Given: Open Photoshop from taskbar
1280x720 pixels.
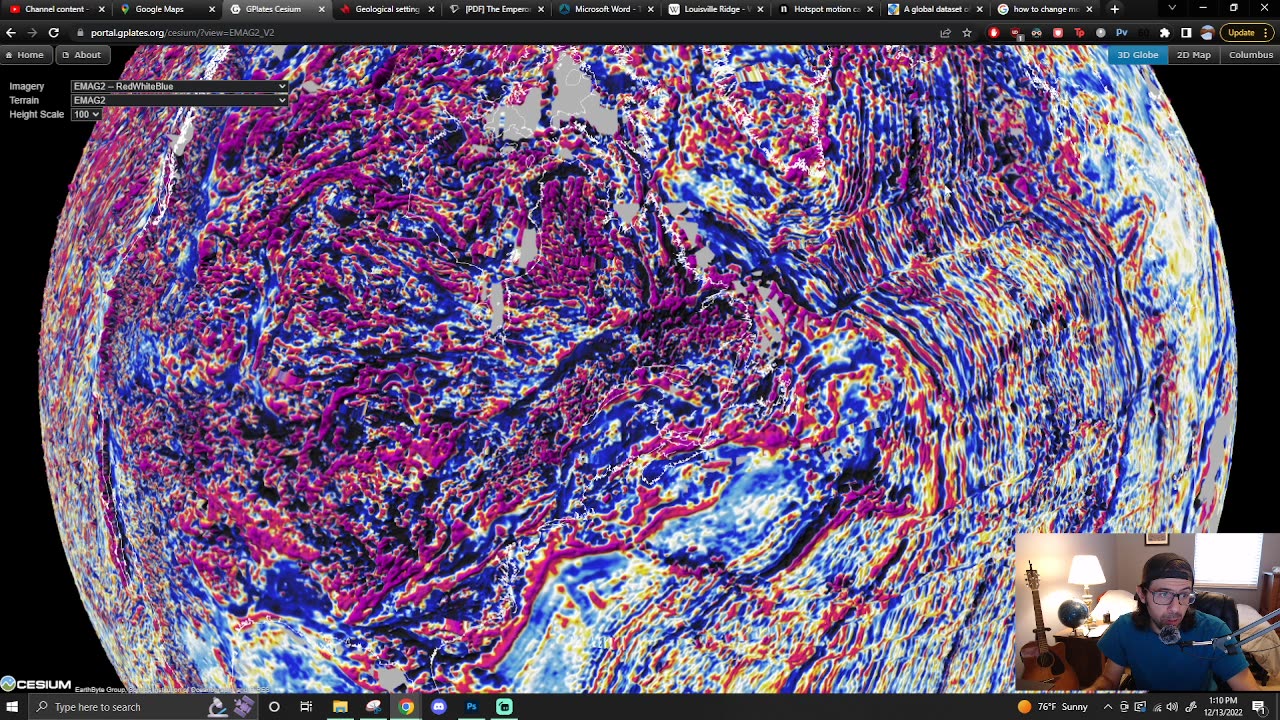Looking at the screenshot, I should tap(471, 707).
